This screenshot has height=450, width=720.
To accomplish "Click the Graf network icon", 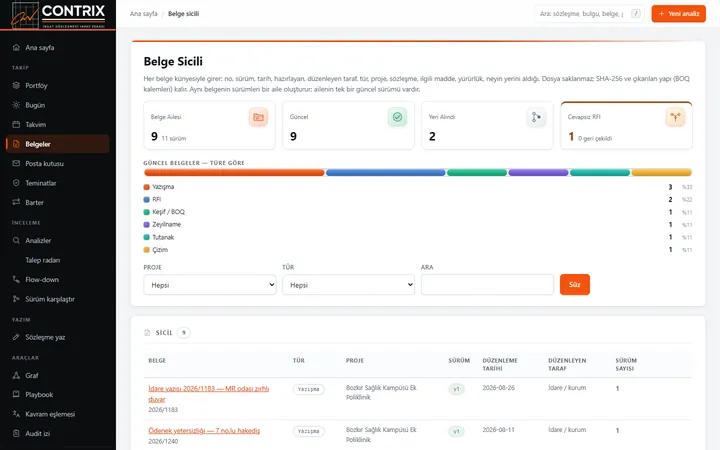I will 16,375.
